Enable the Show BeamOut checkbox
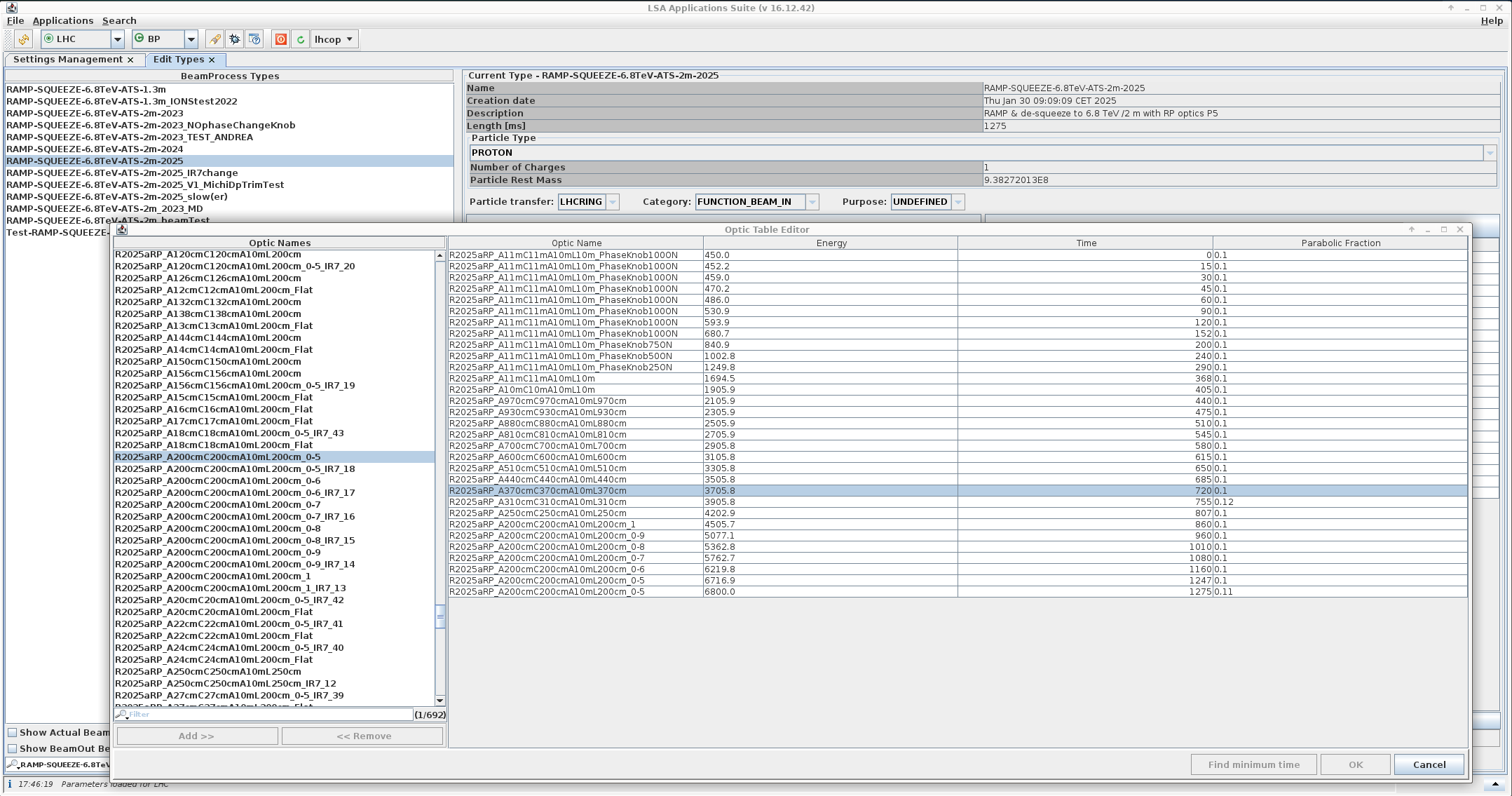This screenshot has width=1512, height=796. pos(13,748)
